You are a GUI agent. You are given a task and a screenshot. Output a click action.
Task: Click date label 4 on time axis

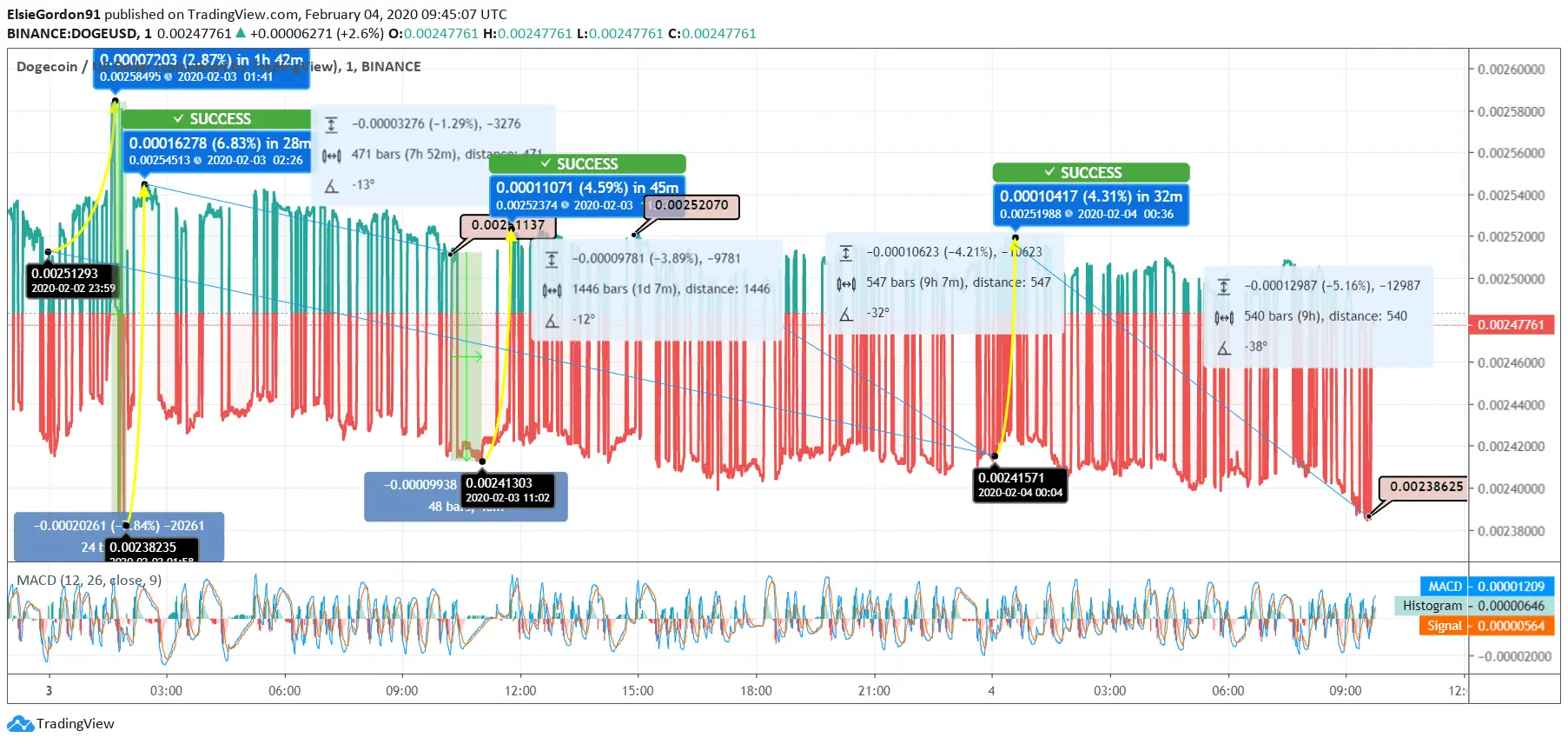point(991,691)
